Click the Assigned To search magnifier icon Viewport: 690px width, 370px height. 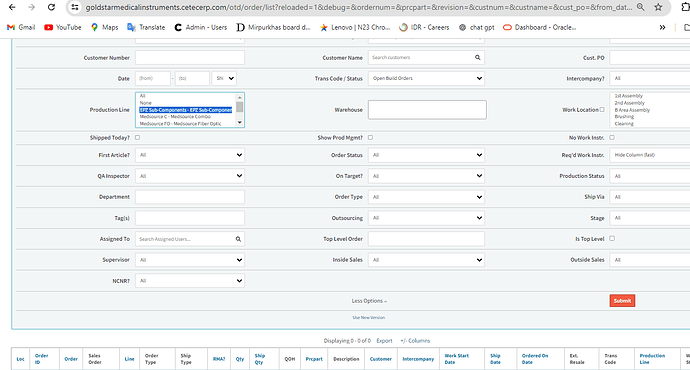point(238,239)
